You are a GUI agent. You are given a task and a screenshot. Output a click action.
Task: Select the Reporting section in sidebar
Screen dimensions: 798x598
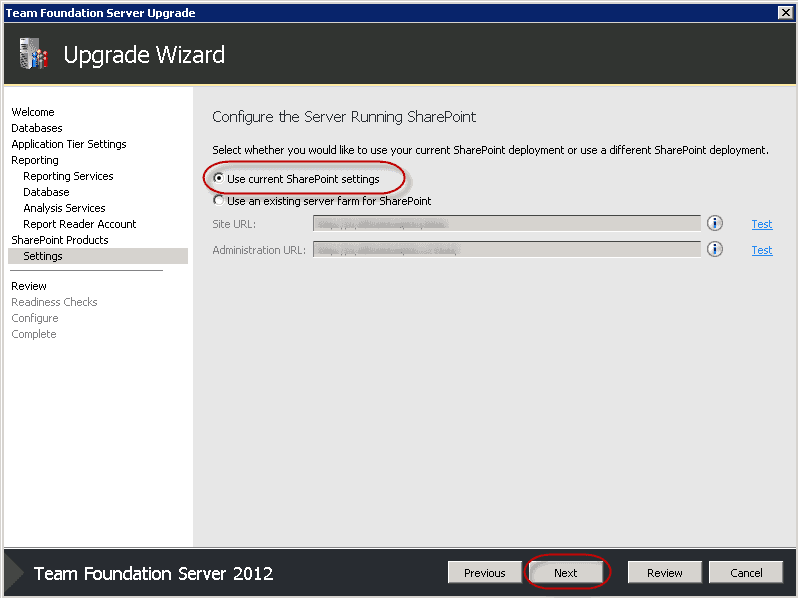(x=35, y=160)
